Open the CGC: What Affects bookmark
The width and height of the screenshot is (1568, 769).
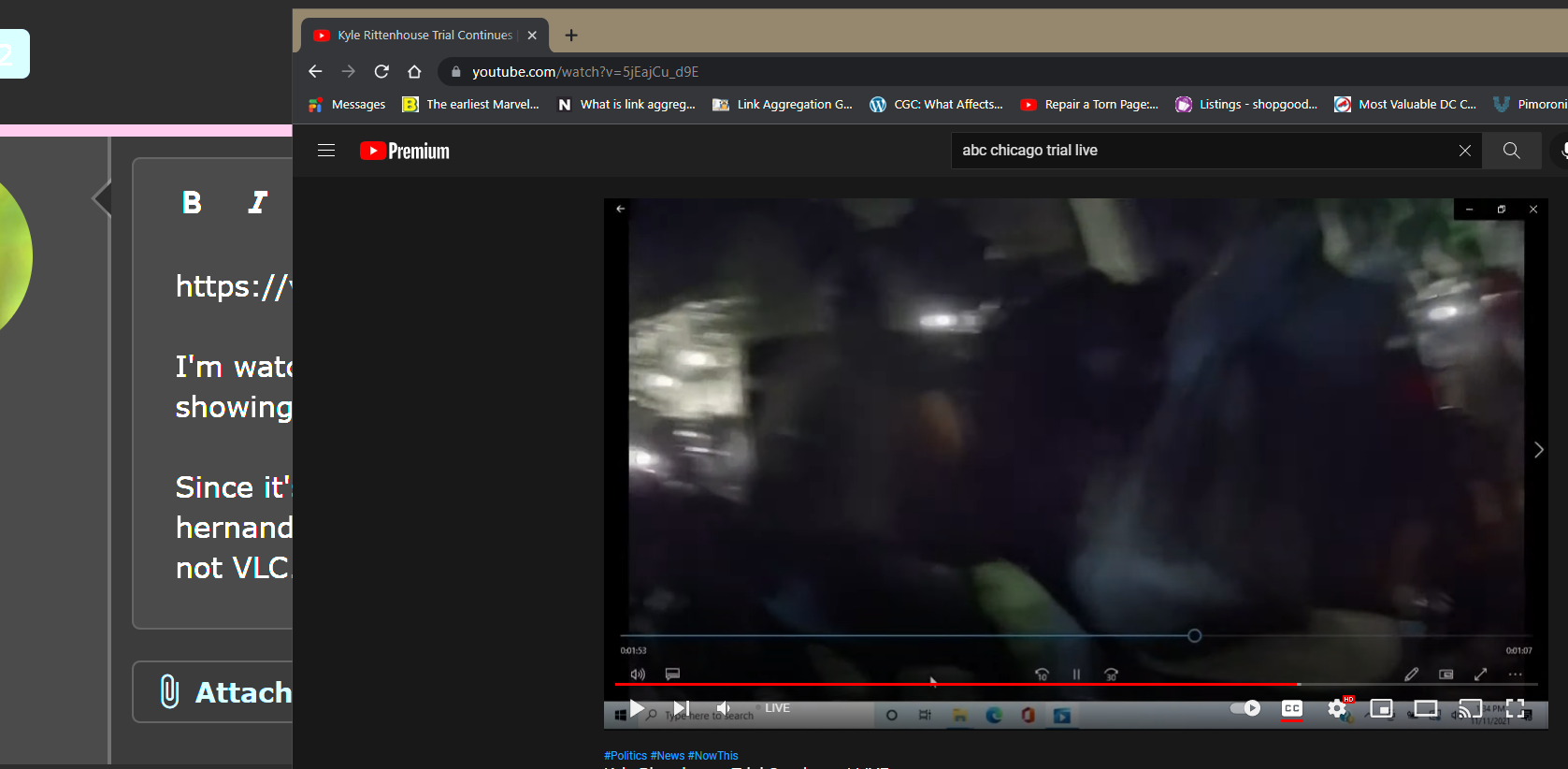click(936, 105)
